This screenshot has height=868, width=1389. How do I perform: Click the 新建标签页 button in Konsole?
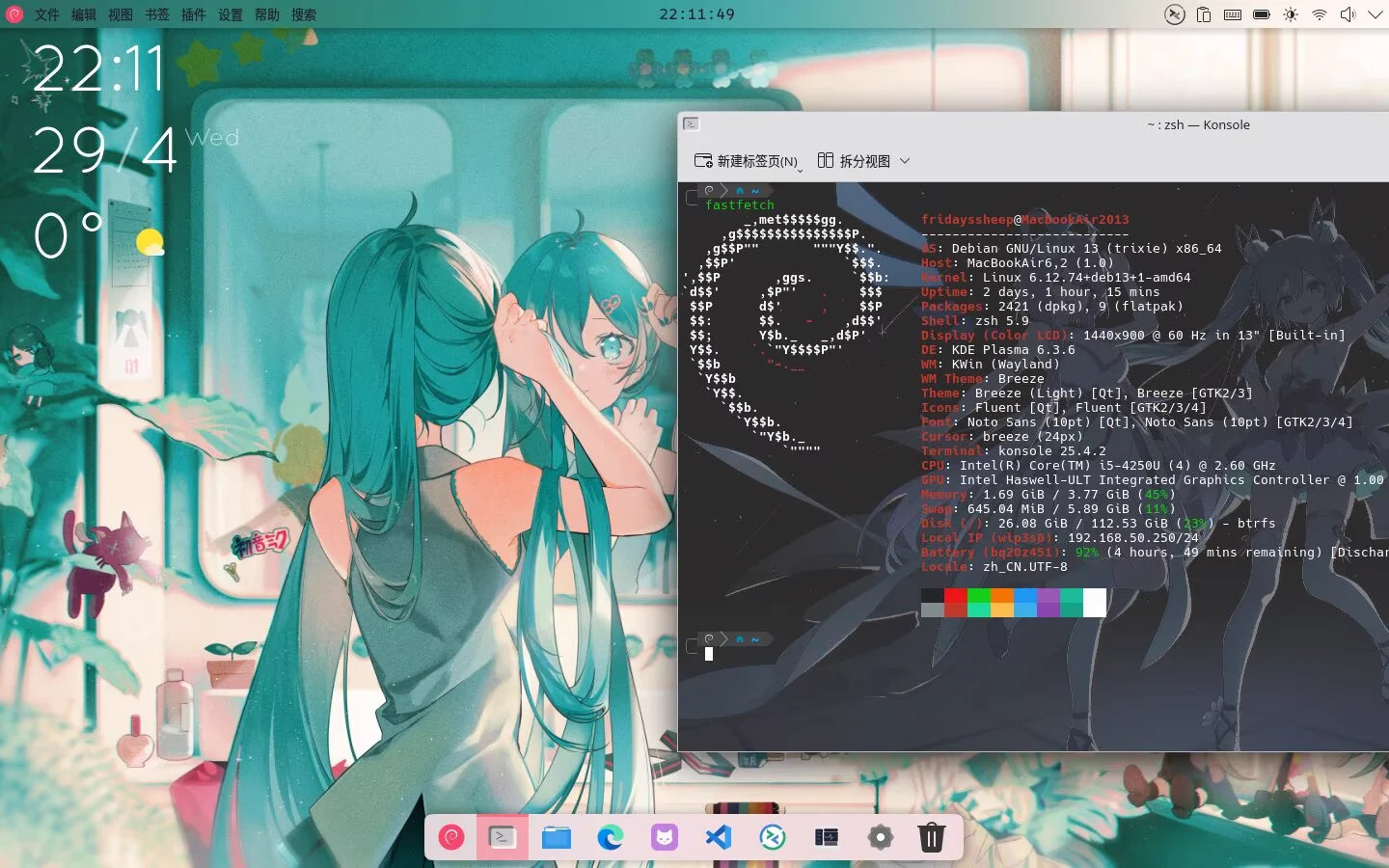coord(748,161)
